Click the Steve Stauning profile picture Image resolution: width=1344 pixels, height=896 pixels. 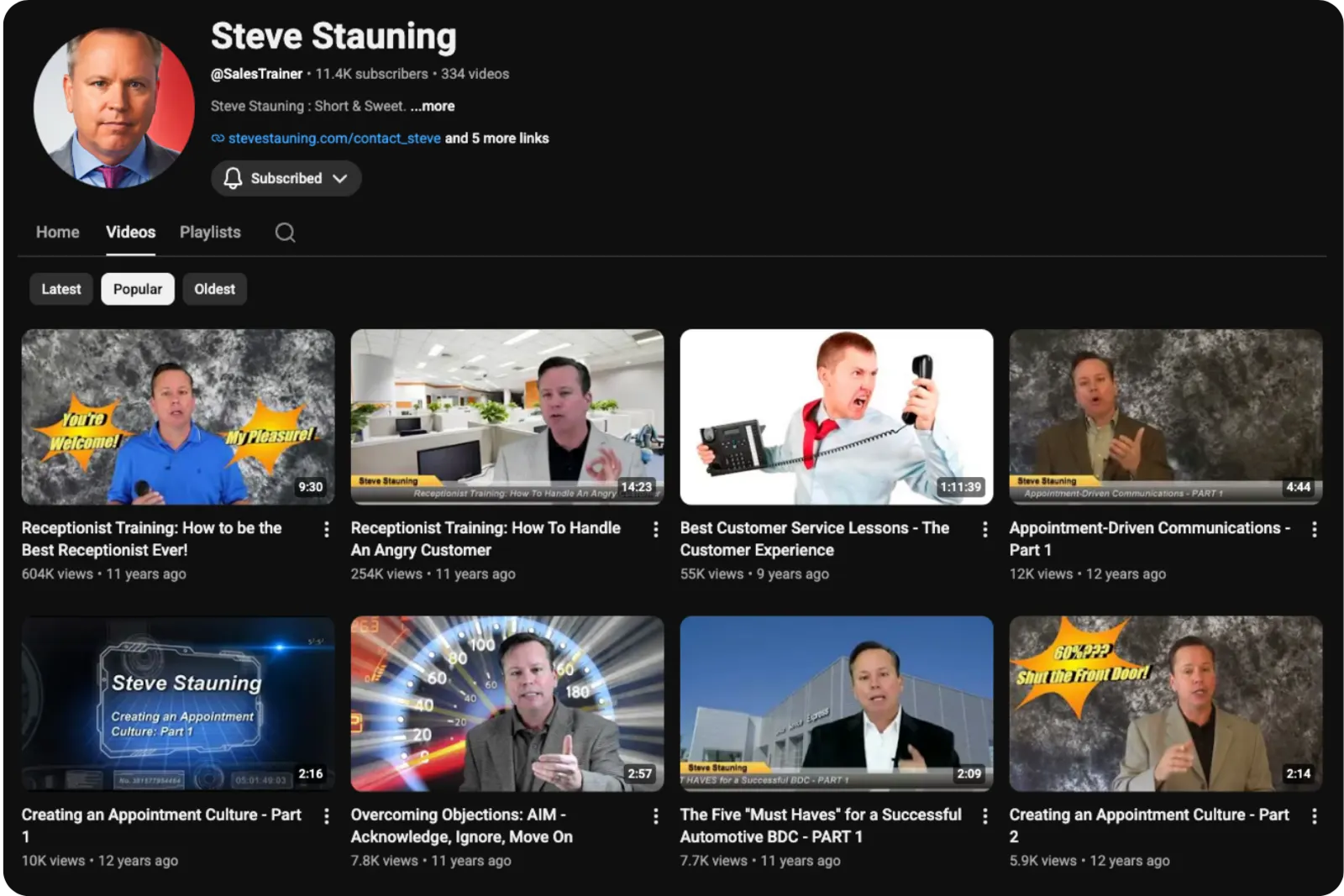coord(113,107)
